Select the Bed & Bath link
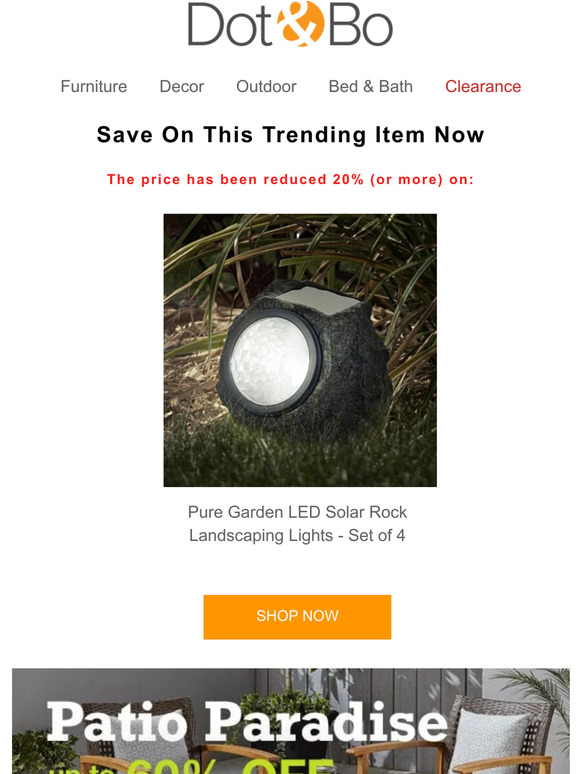This screenshot has height=774, width=580. point(371,86)
